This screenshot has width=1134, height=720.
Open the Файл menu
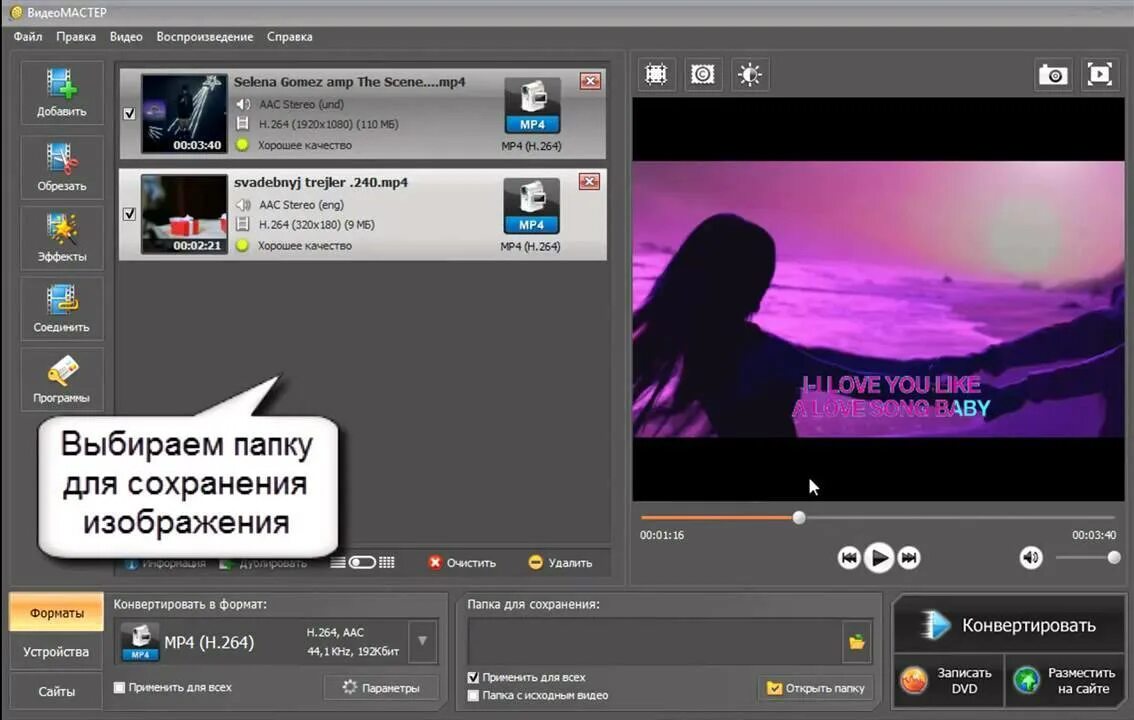[x=27, y=36]
